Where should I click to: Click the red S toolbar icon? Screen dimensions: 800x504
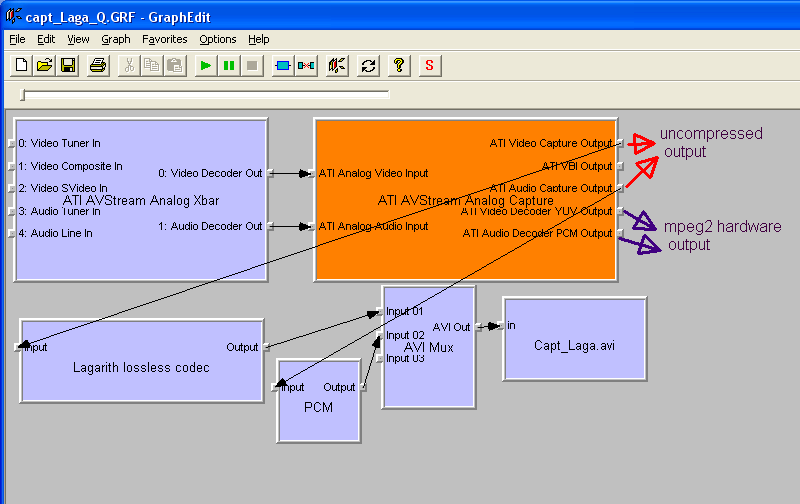[430, 66]
